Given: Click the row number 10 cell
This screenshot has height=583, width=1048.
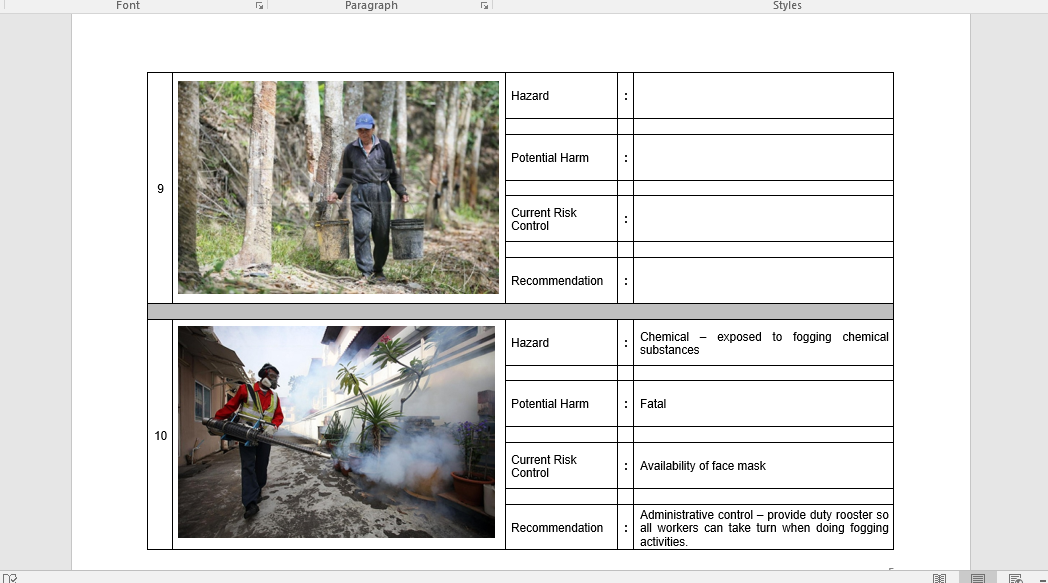Looking at the screenshot, I should coord(159,435).
